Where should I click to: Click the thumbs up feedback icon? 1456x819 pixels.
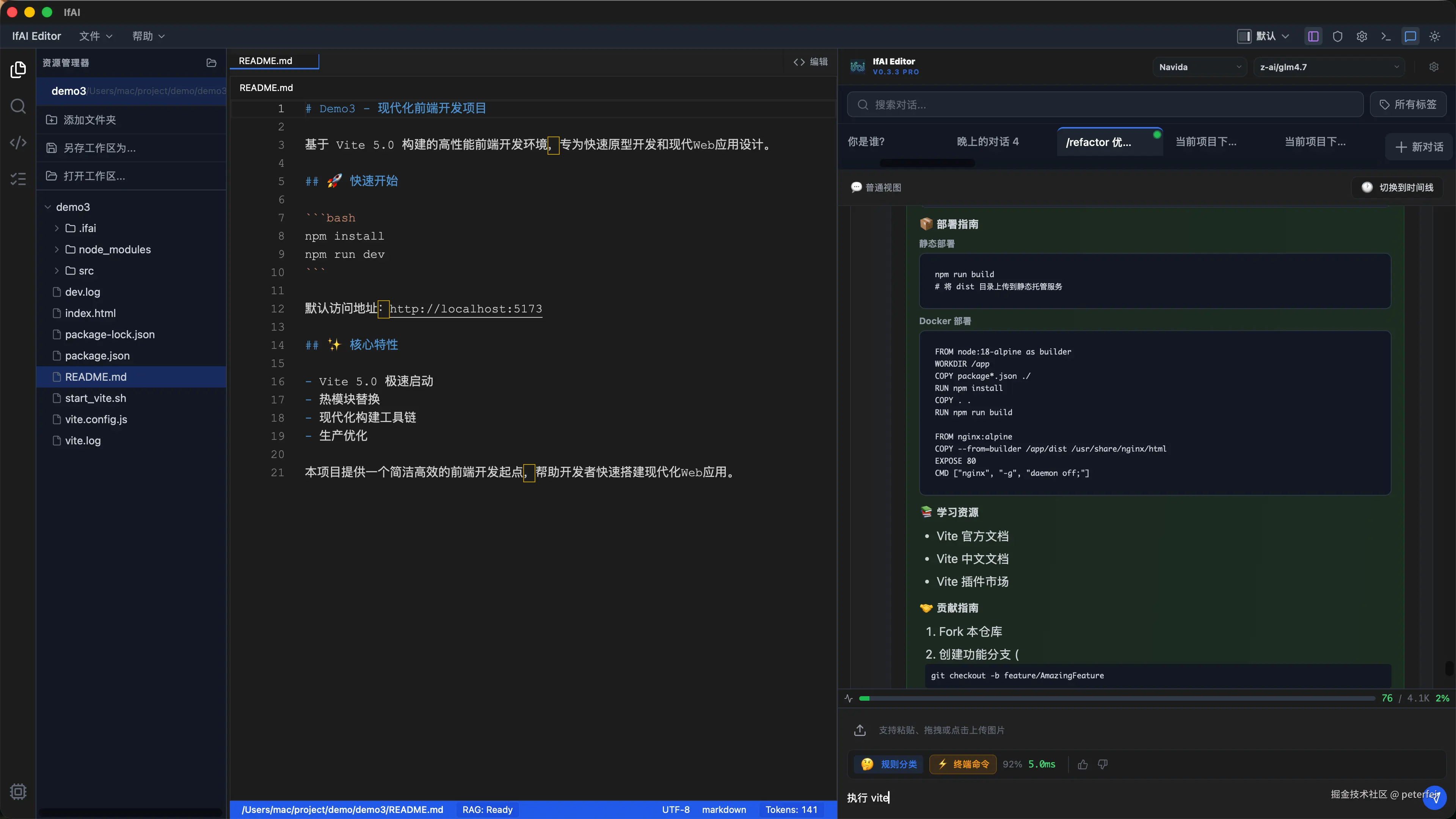[1083, 764]
